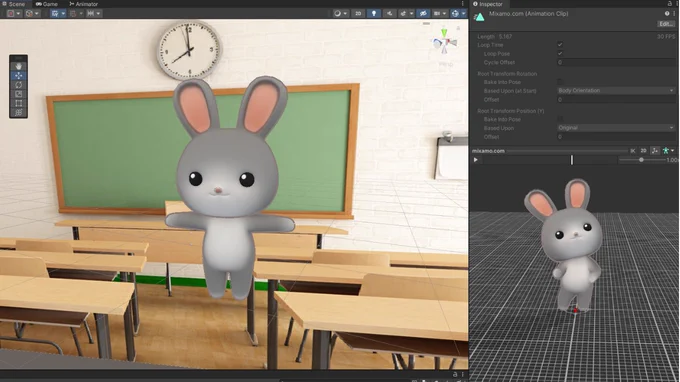
Task: Click the Root Transform Position (Y) Offset field
Action: click(x=616, y=137)
